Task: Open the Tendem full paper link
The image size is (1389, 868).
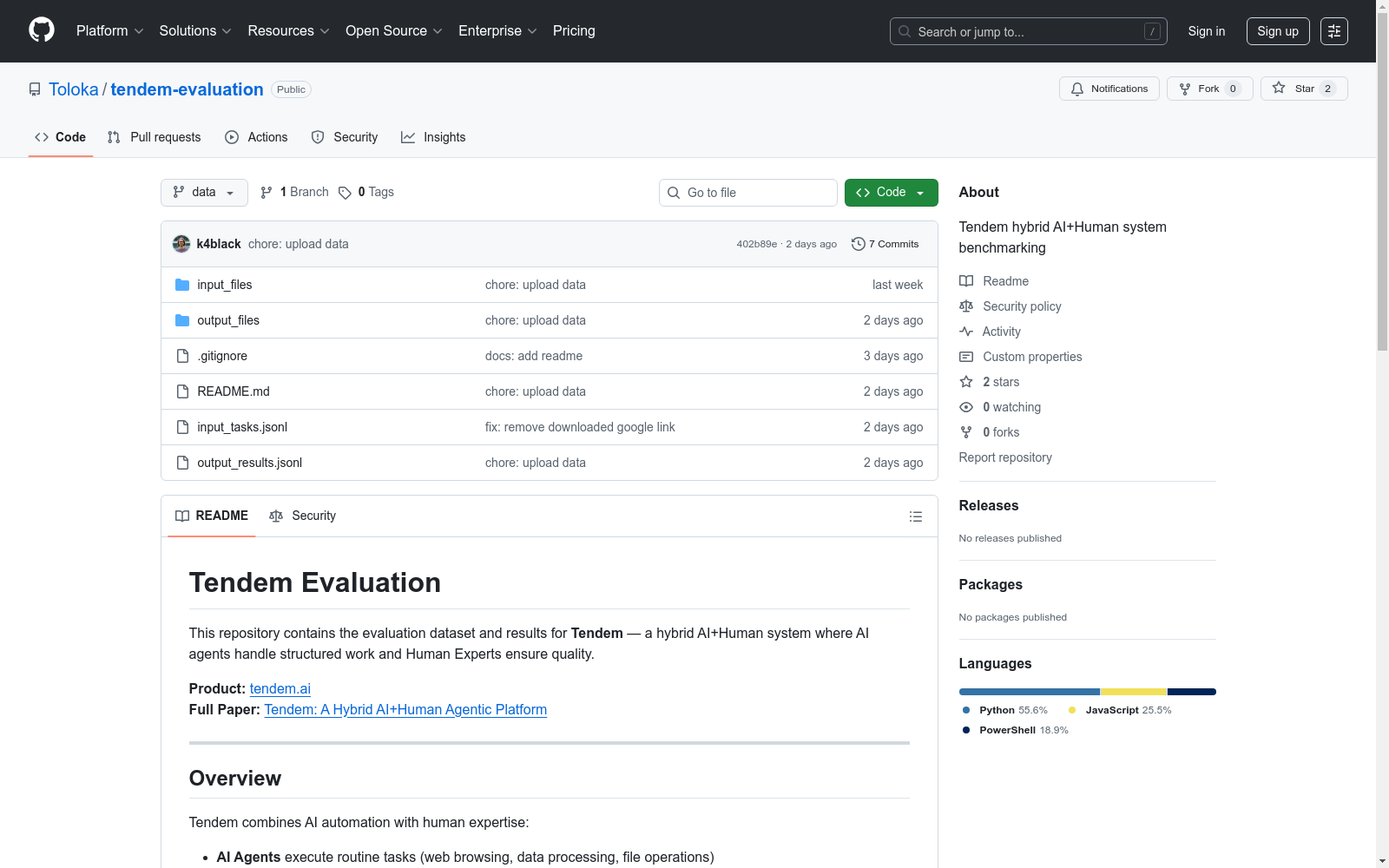Action: (x=405, y=709)
